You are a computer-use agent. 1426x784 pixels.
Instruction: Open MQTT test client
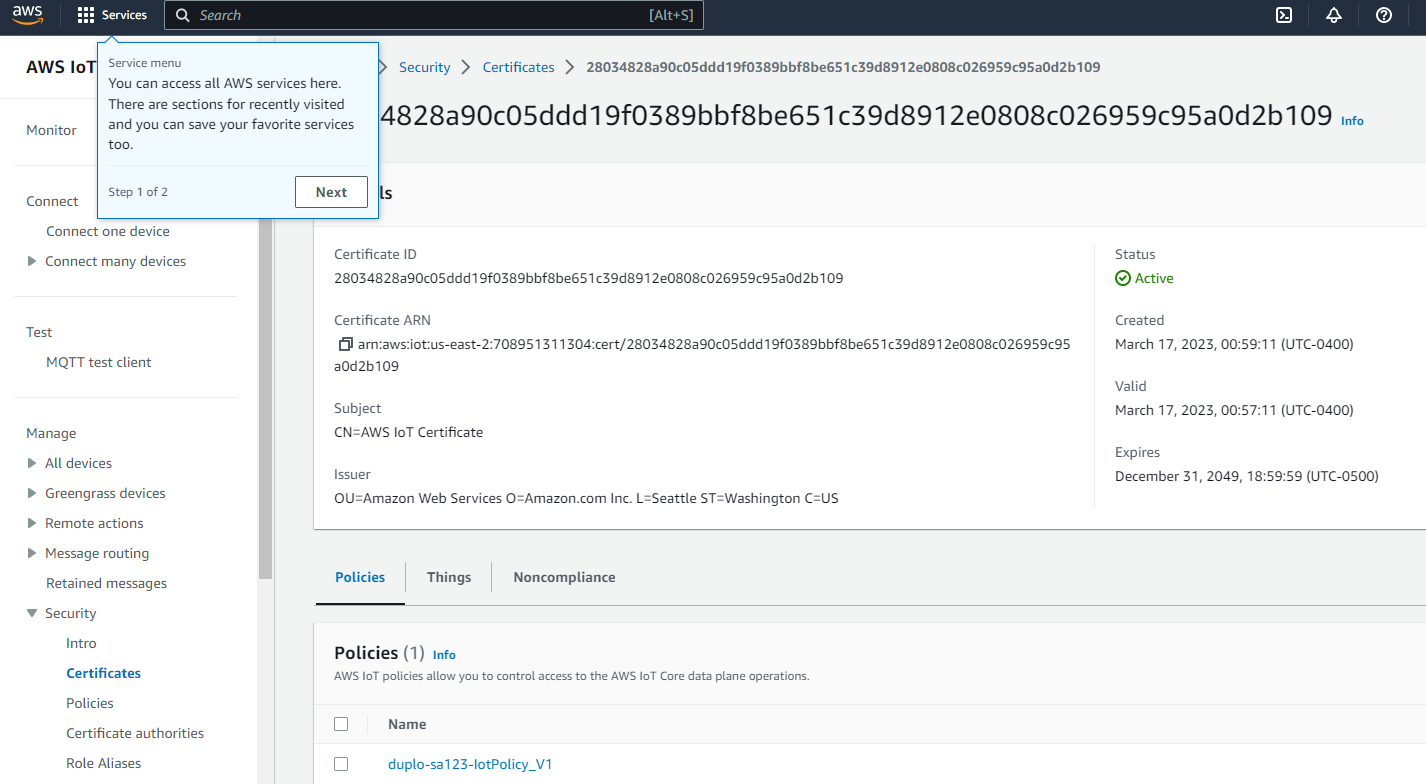(99, 362)
